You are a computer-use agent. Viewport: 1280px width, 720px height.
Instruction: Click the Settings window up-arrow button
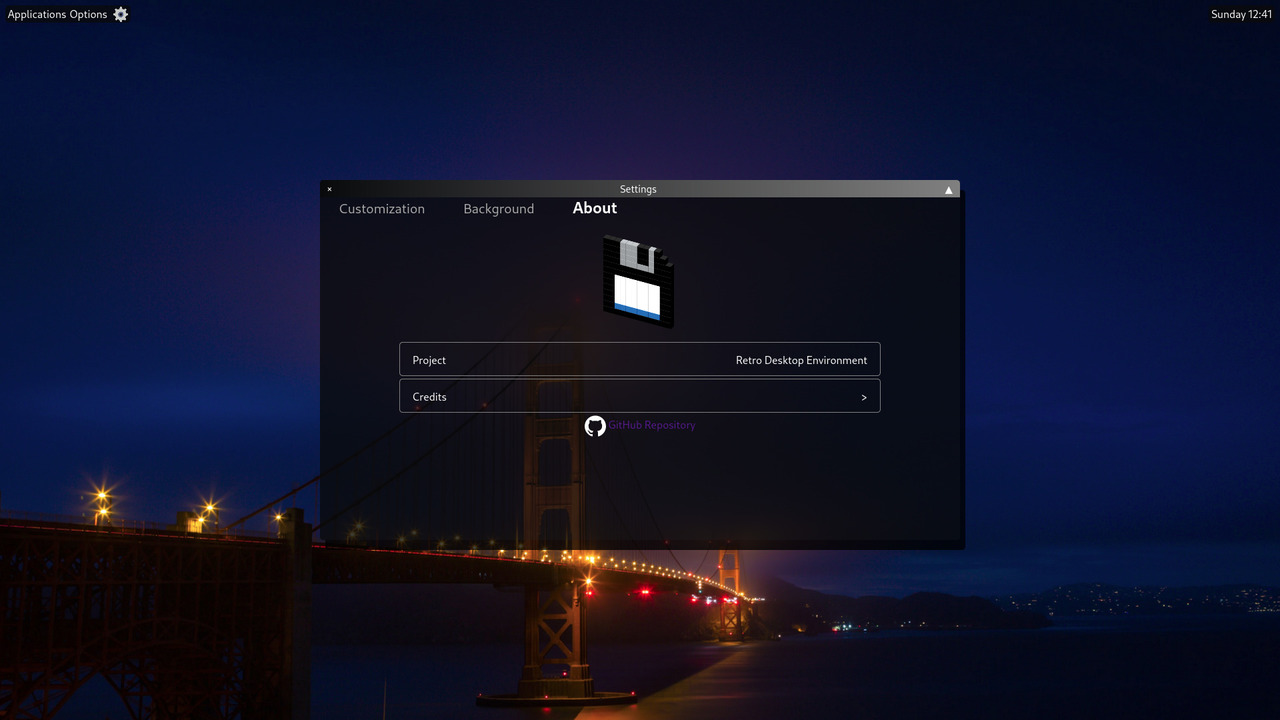[x=949, y=189]
